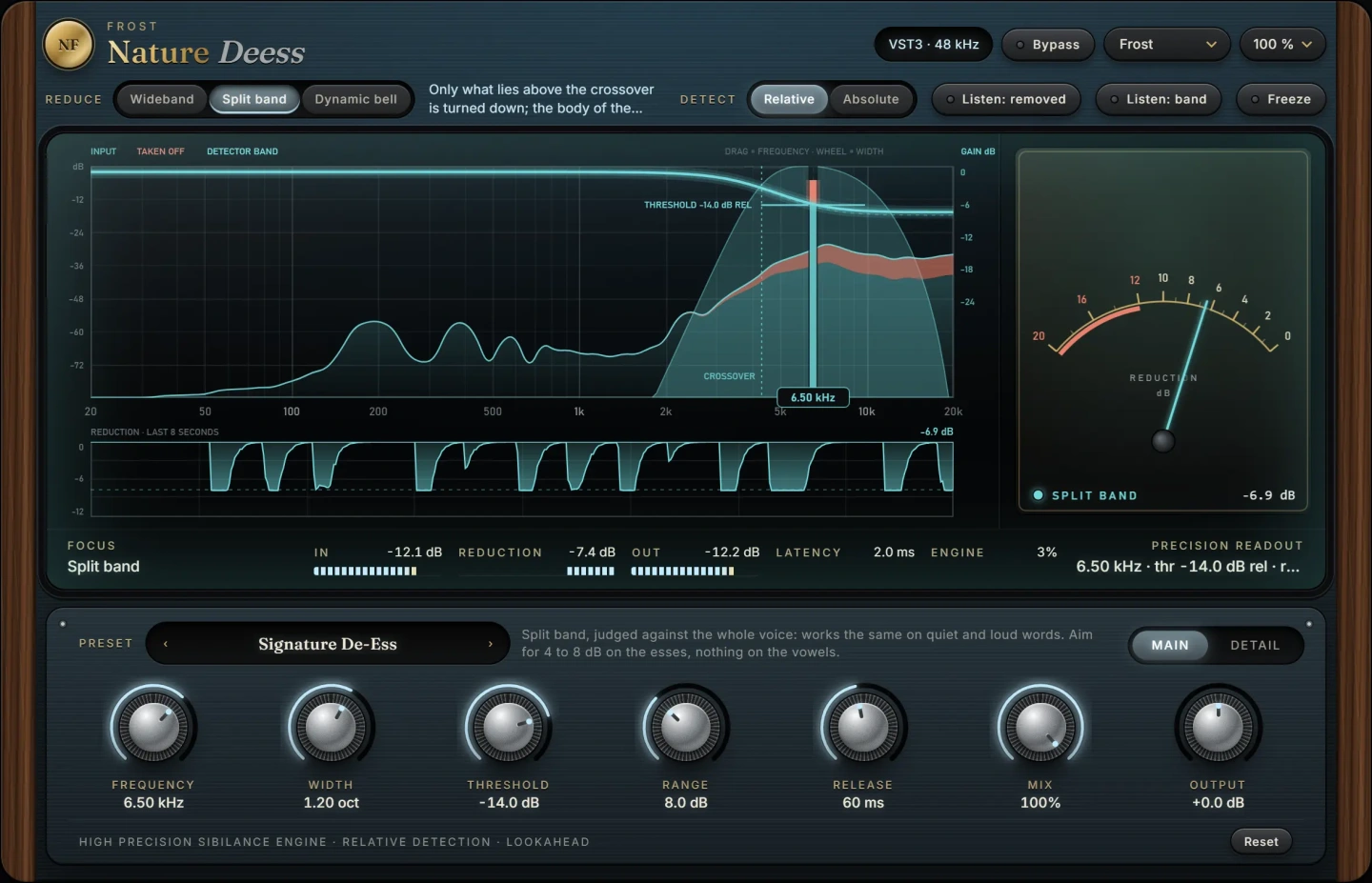Screen dimensions: 1372x883
Task: Click the Width knob
Action: point(331,728)
